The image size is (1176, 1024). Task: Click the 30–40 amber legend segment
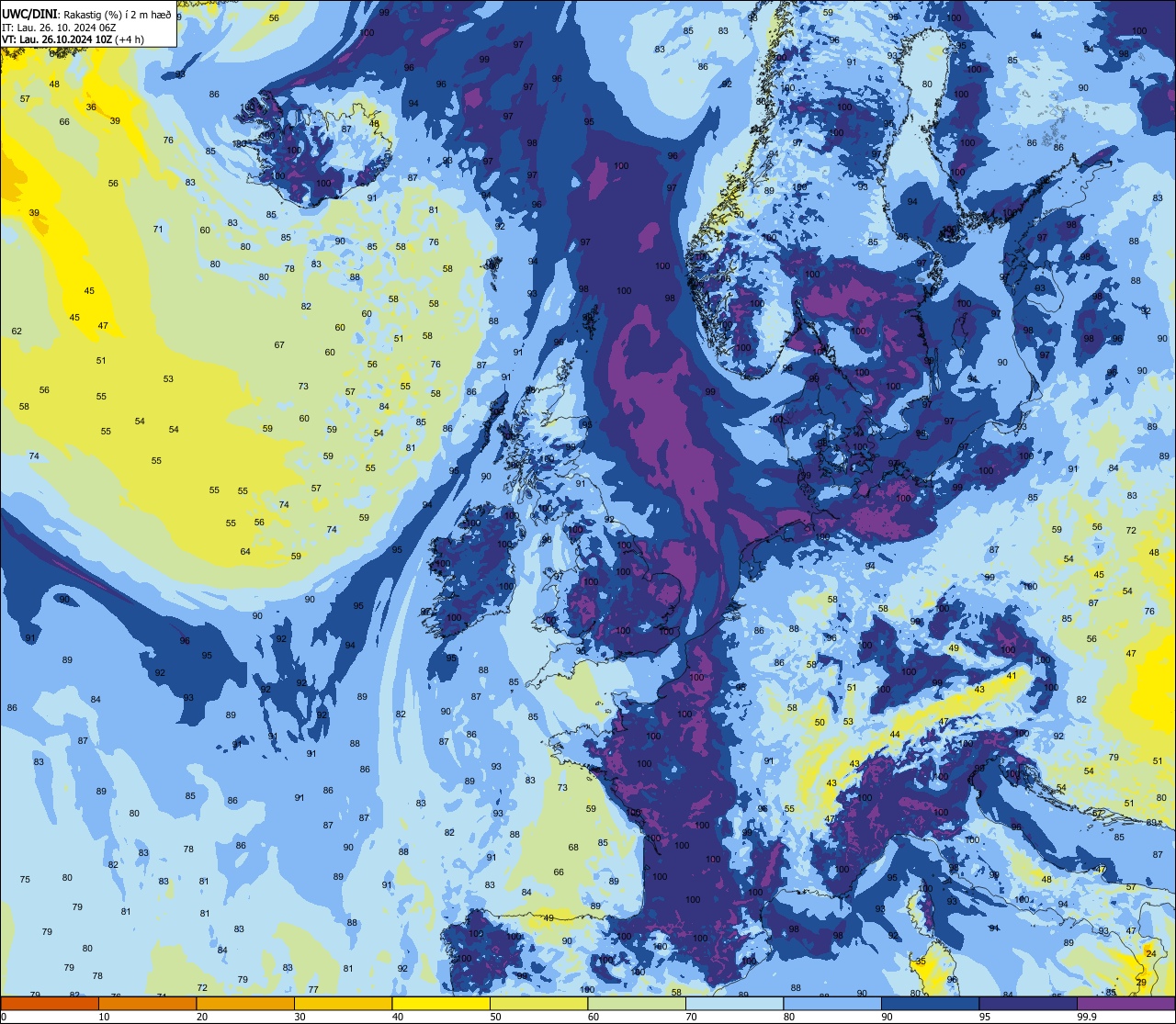(343, 1003)
